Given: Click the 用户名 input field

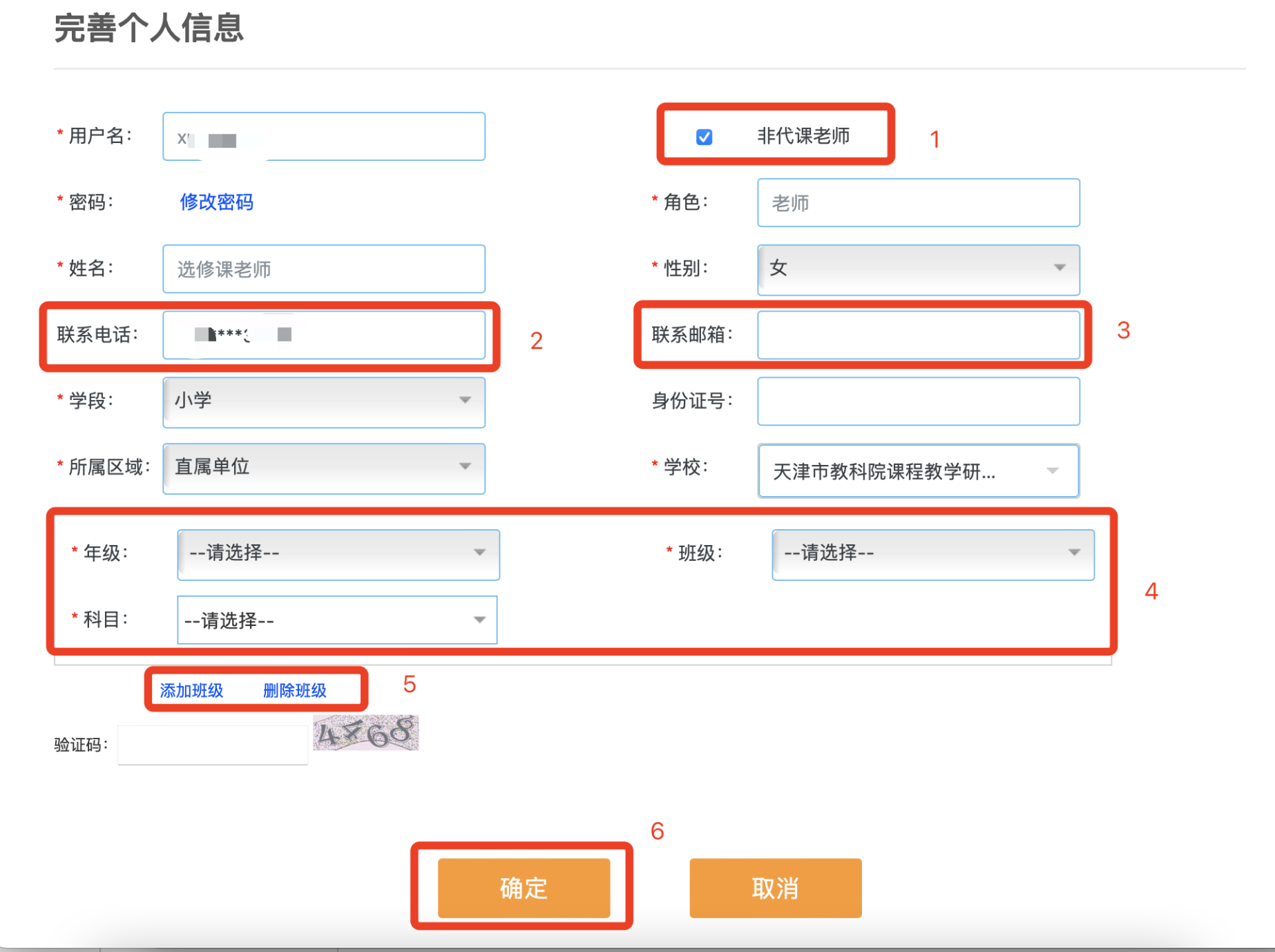Looking at the screenshot, I should (324, 137).
